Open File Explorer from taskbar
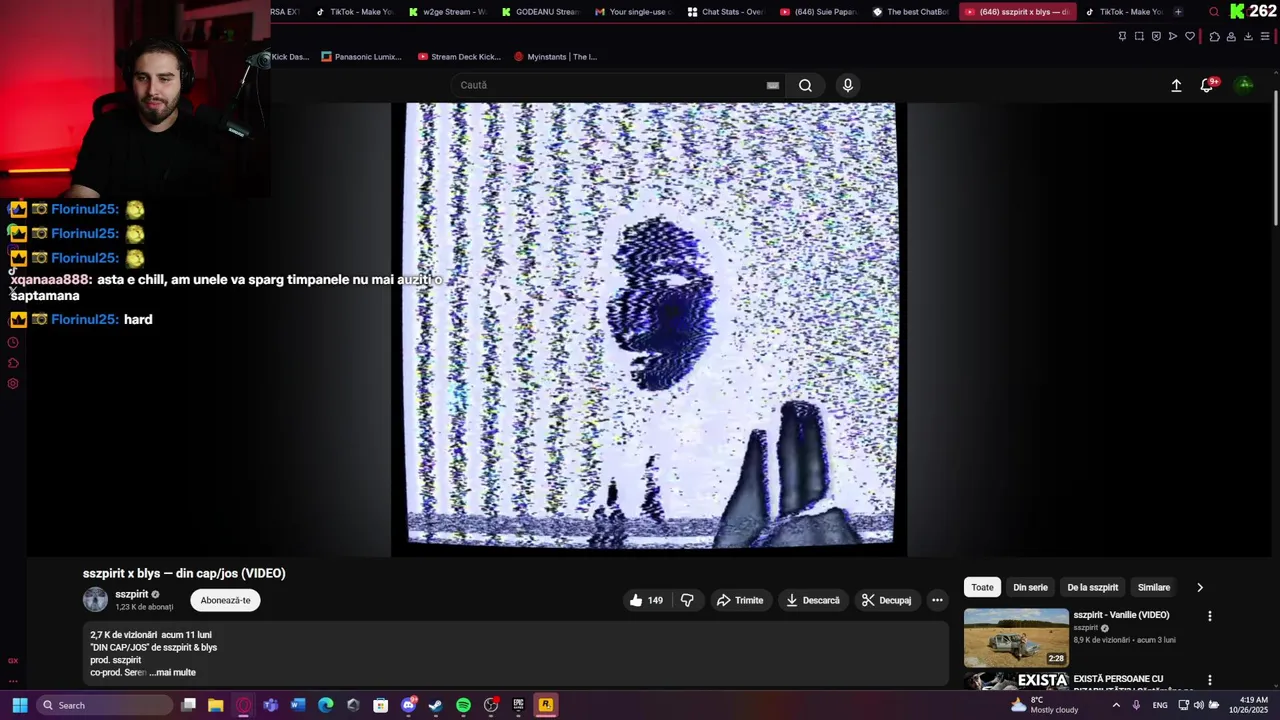The width and height of the screenshot is (1280, 720). 216,705
